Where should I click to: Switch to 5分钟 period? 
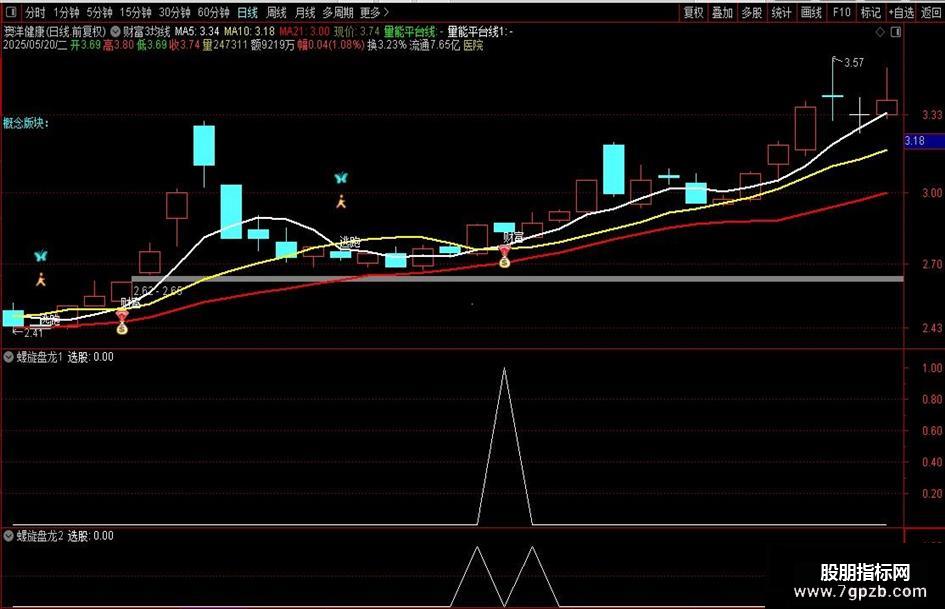click(x=99, y=12)
